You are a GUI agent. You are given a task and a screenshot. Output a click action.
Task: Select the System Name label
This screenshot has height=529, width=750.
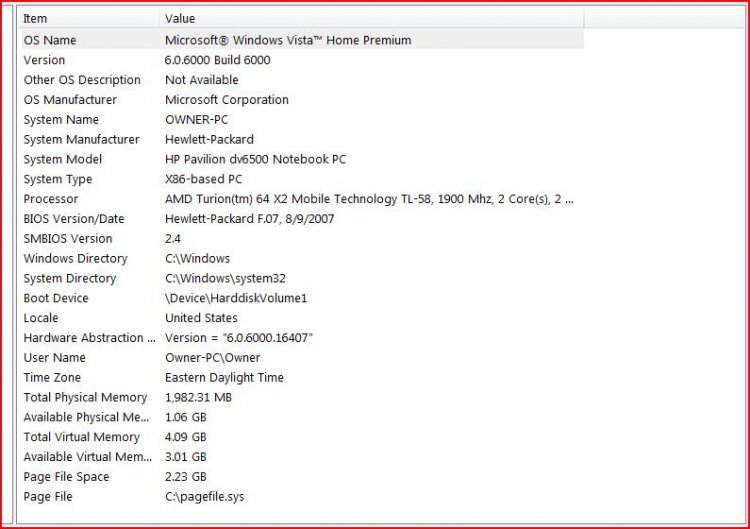pyautogui.click(x=61, y=120)
